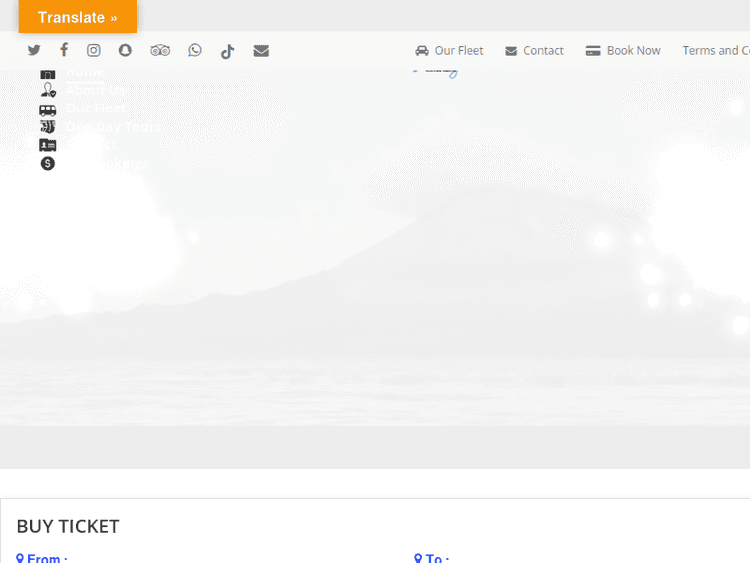The height and width of the screenshot is (563, 750).
Task: Click the Home menu item
Action: pyautogui.click(x=84, y=72)
